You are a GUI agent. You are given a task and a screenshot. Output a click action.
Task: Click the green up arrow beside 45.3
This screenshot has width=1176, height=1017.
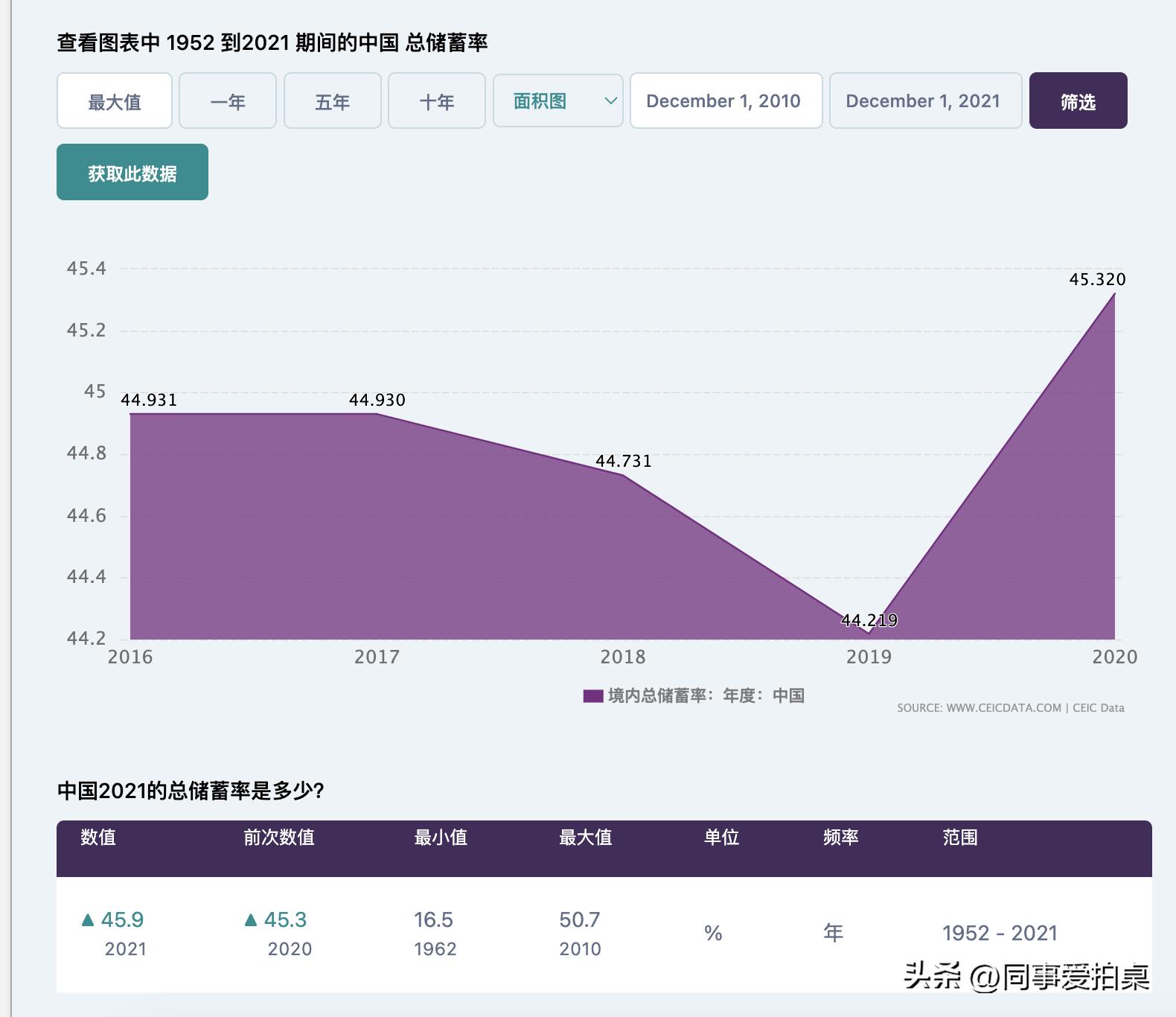tap(251, 920)
